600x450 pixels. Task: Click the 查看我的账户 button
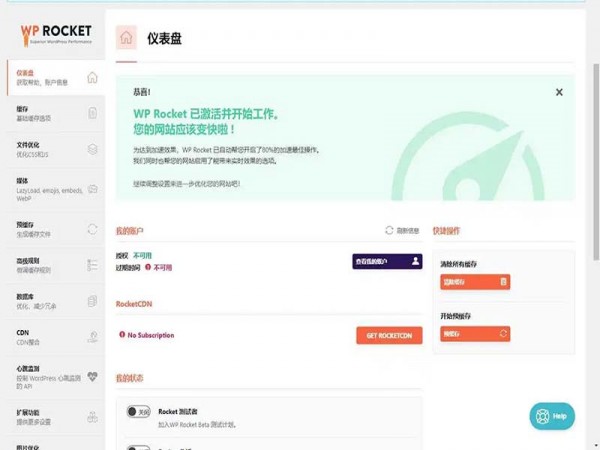point(387,261)
